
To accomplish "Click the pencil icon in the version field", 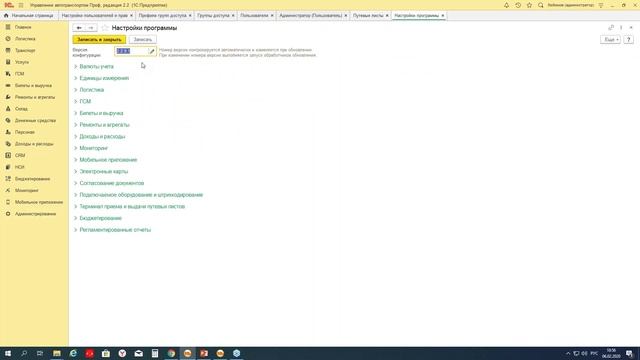I will (x=152, y=51).
